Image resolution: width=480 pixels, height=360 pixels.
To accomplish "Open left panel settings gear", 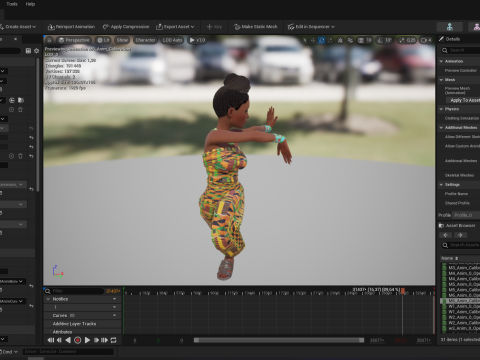I will coord(36,51).
